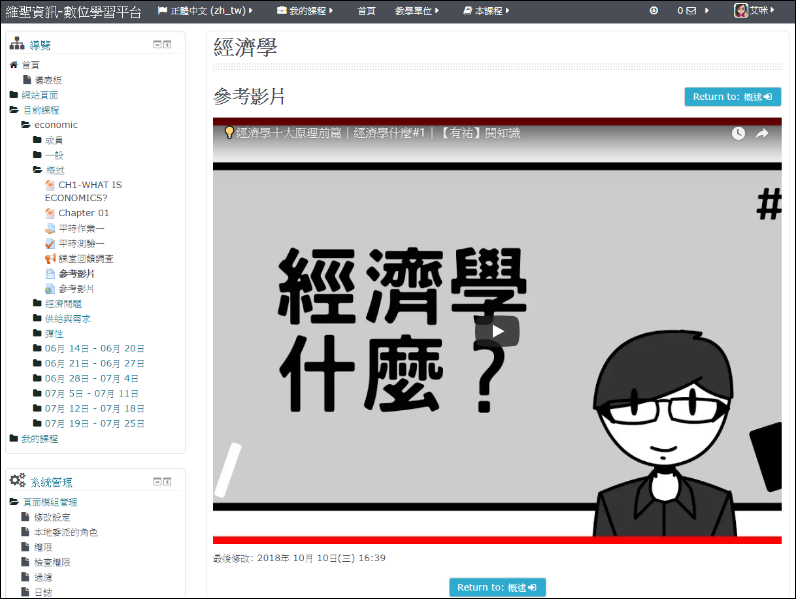Open the video title link 經濟學十大原理前篇
Viewport: 796px width, 599px height.
[378, 133]
